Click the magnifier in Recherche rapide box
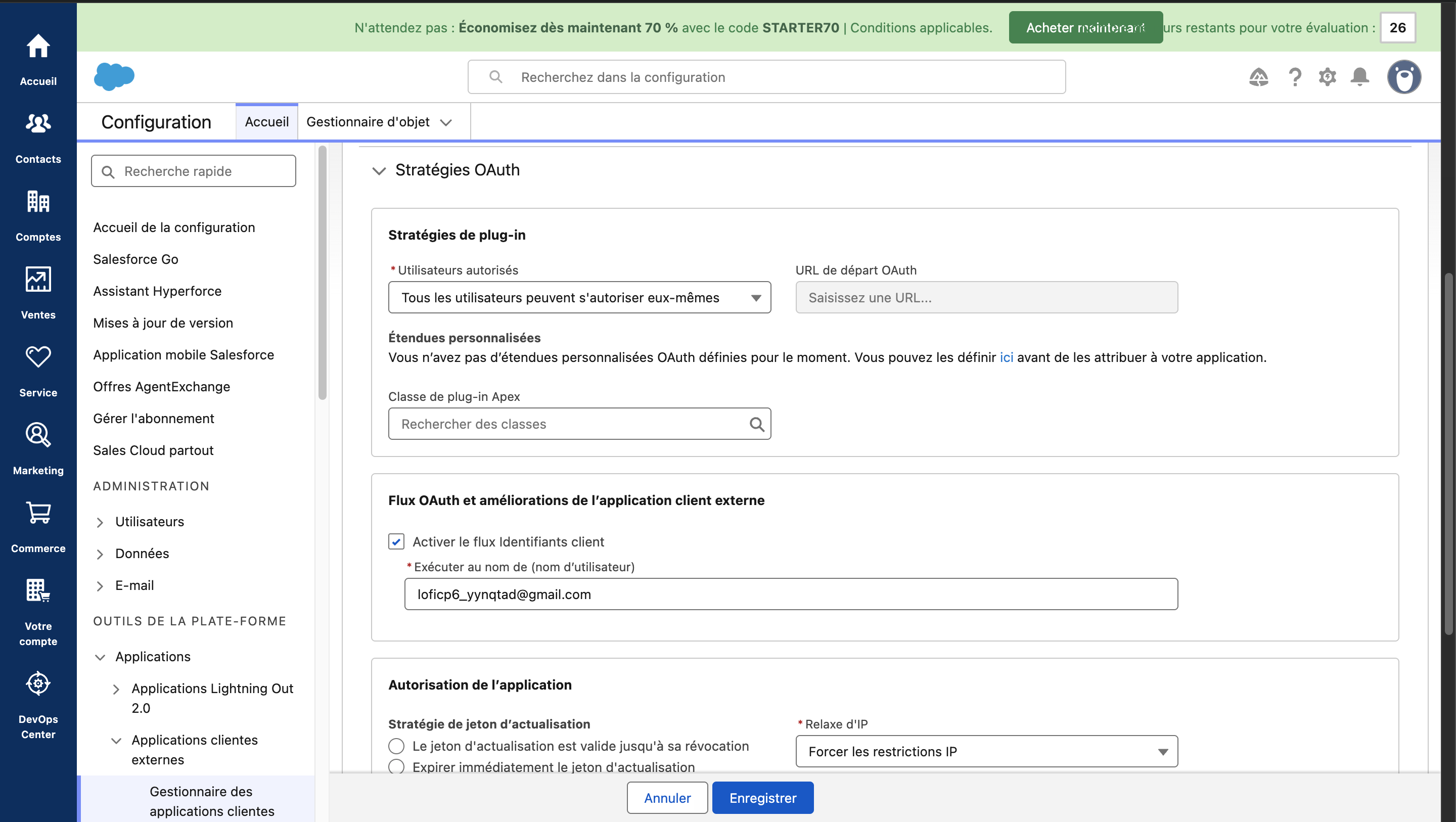This screenshot has height=822, width=1456. pos(107,172)
